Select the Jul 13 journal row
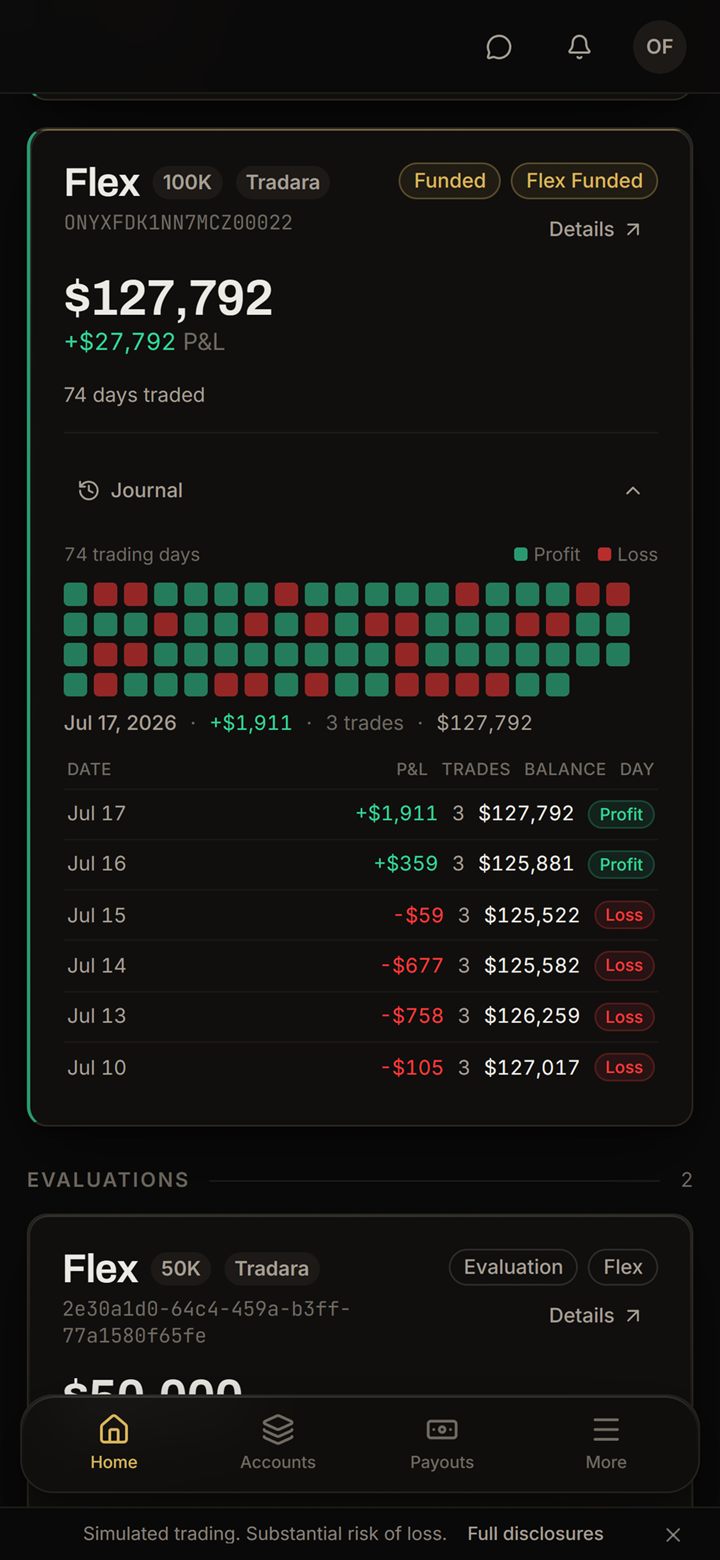The image size is (720, 1560). click(x=361, y=1016)
